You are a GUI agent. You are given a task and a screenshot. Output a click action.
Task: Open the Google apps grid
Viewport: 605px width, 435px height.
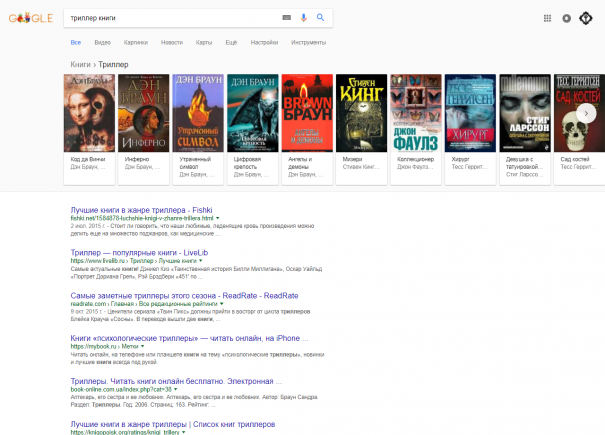click(547, 18)
